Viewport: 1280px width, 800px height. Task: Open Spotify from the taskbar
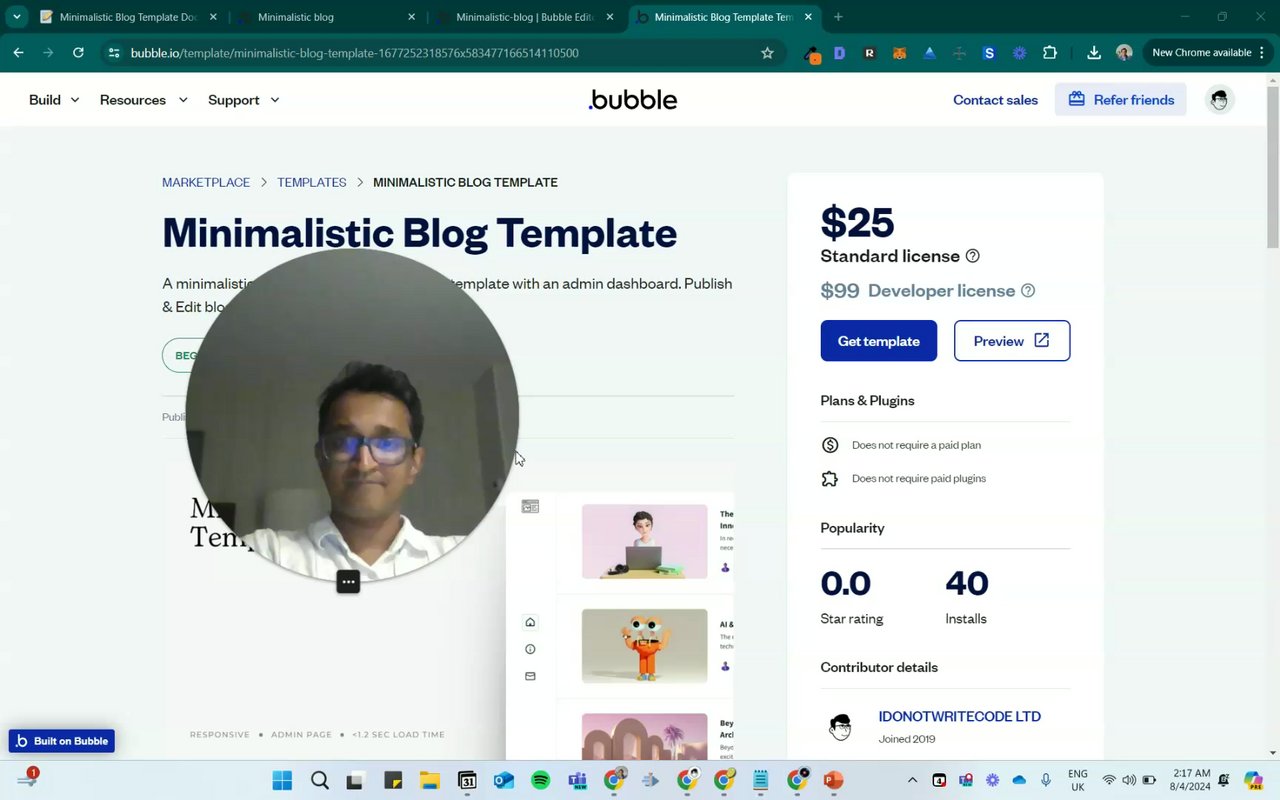pyautogui.click(x=540, y=780)
